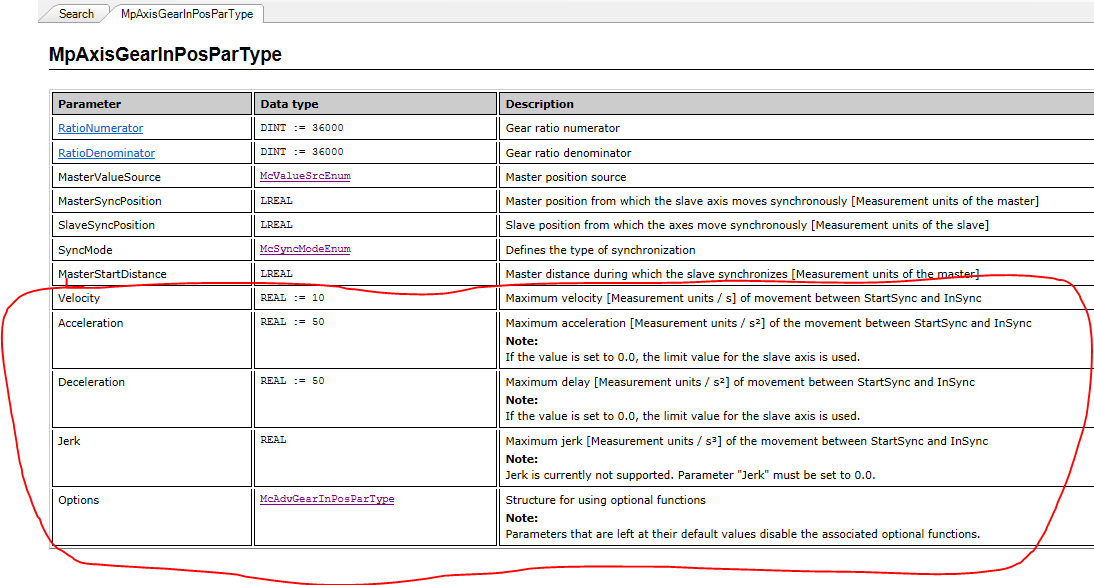Click the 'Maximum acceleration' description text
1094x585 pixels.
pyautogui.click(x=768, y=323)
